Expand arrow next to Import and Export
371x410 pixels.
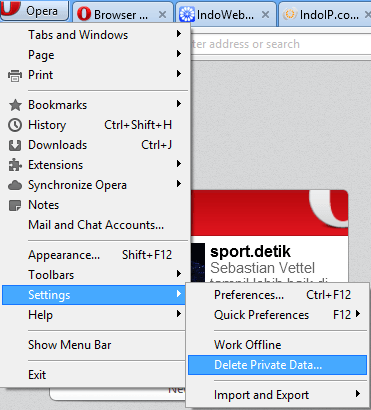click(358, 394)
